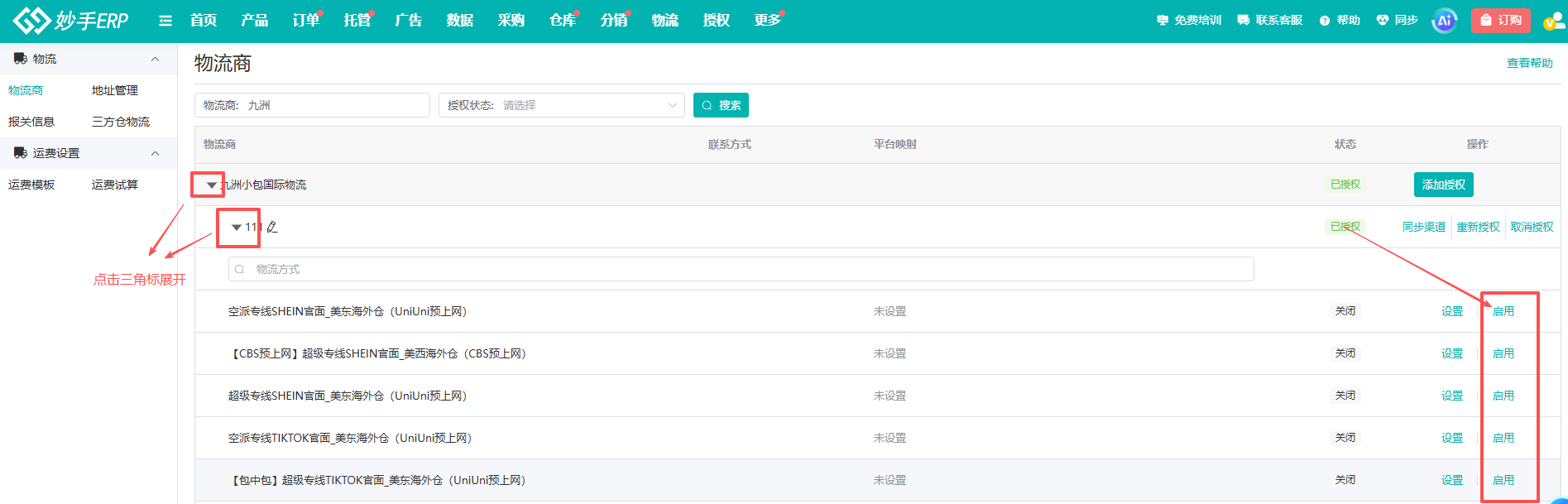The image size is (1568, 504).
Task: Enable 空派专线SHEIN官面_美东海外仓 shipping method
Action: coord(1503,311)
